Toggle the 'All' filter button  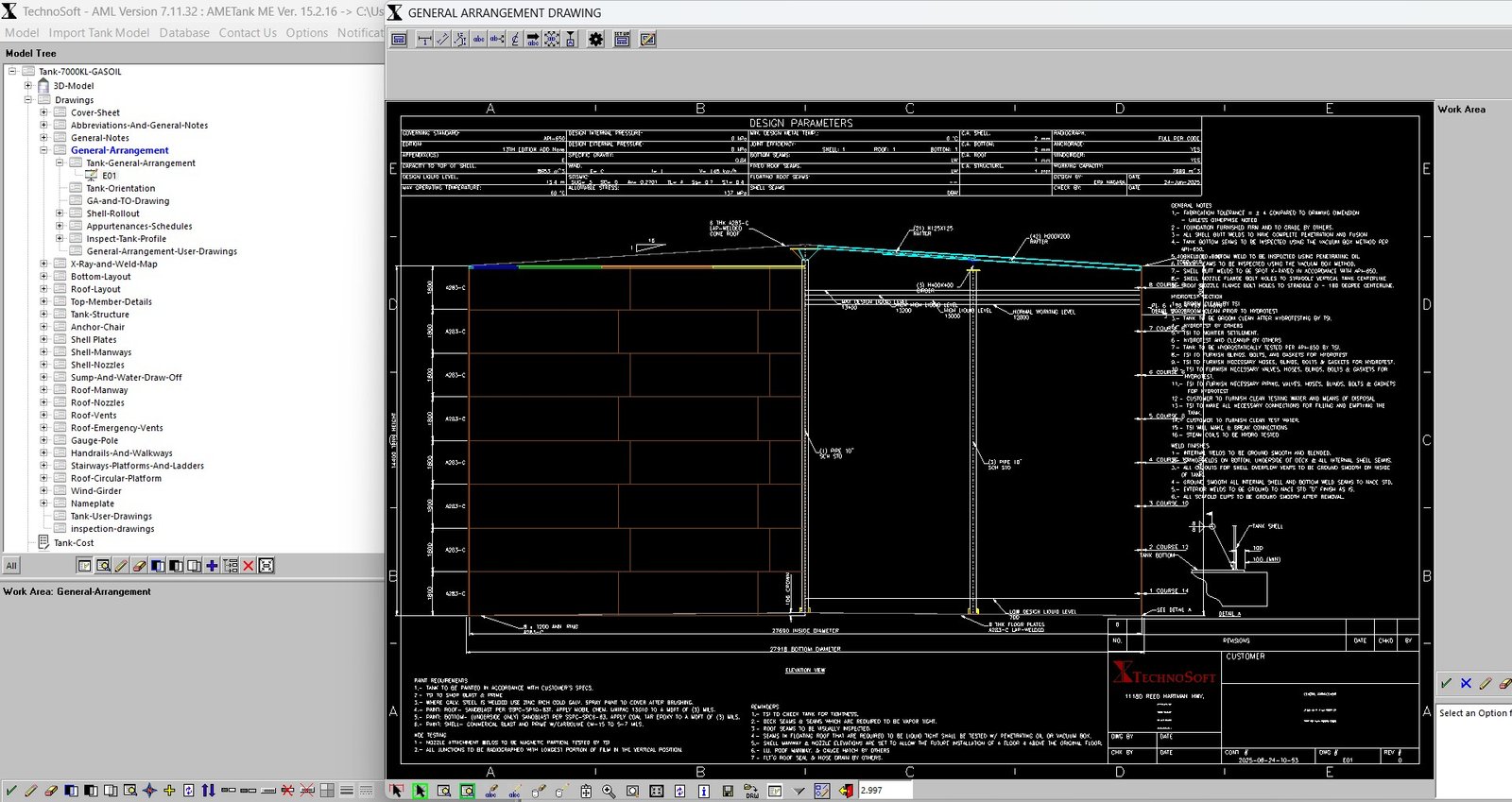(11, 566)
